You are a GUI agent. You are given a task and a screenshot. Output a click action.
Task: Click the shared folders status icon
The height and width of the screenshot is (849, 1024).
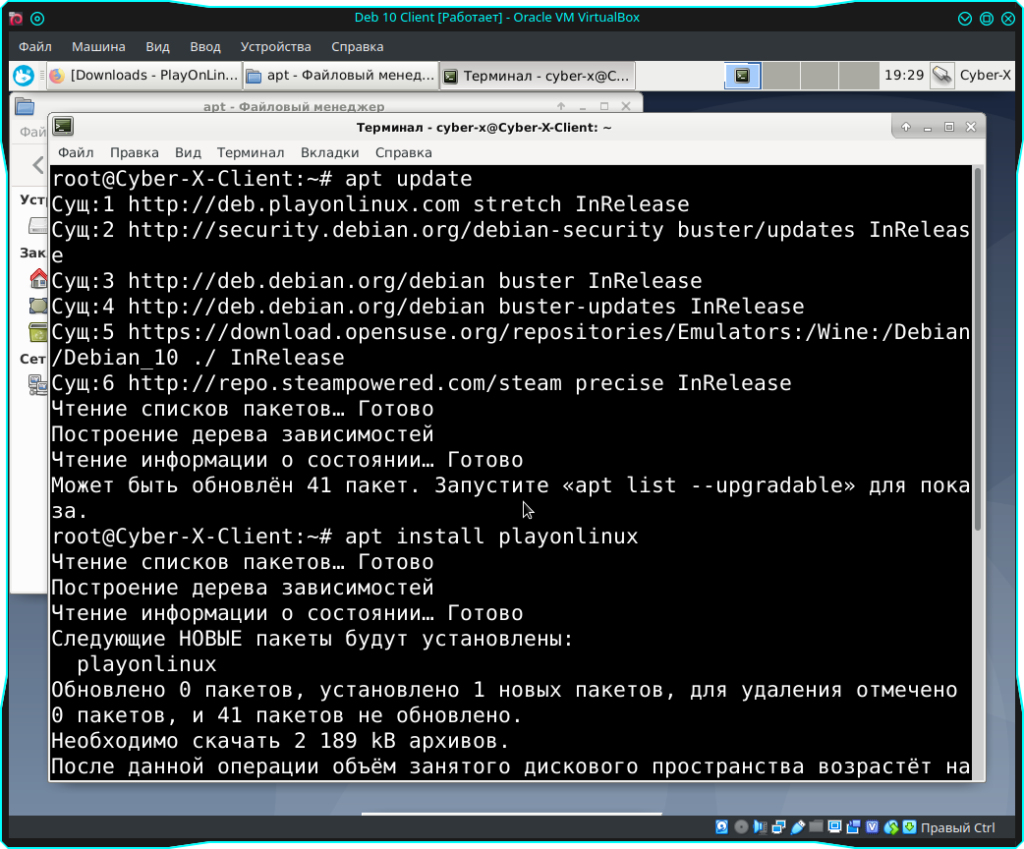[816, 827]
